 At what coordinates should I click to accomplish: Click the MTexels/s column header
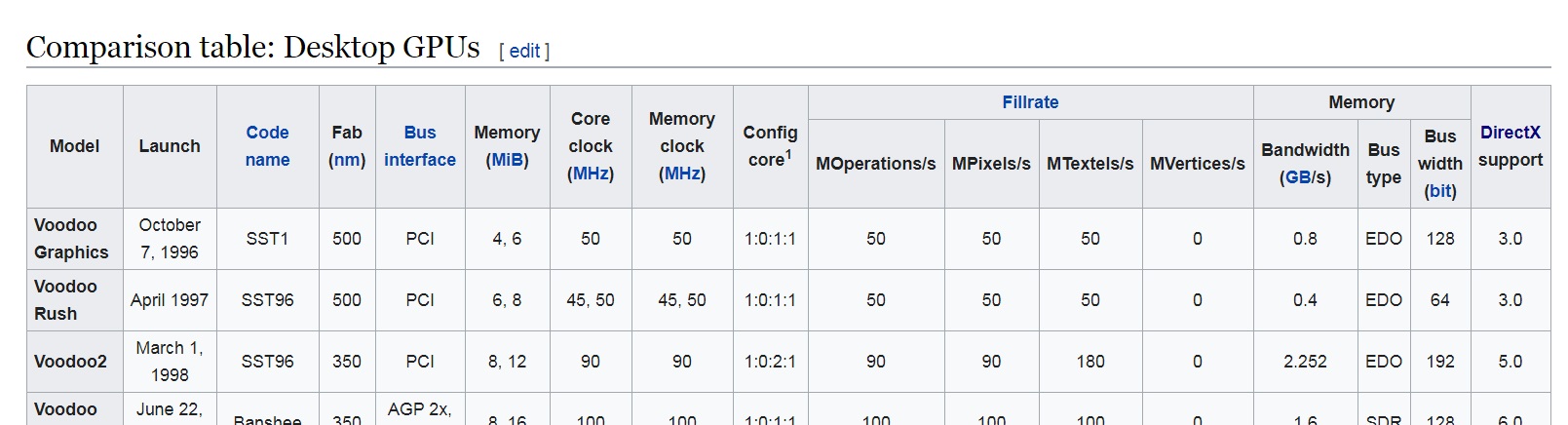[1090, 164]
